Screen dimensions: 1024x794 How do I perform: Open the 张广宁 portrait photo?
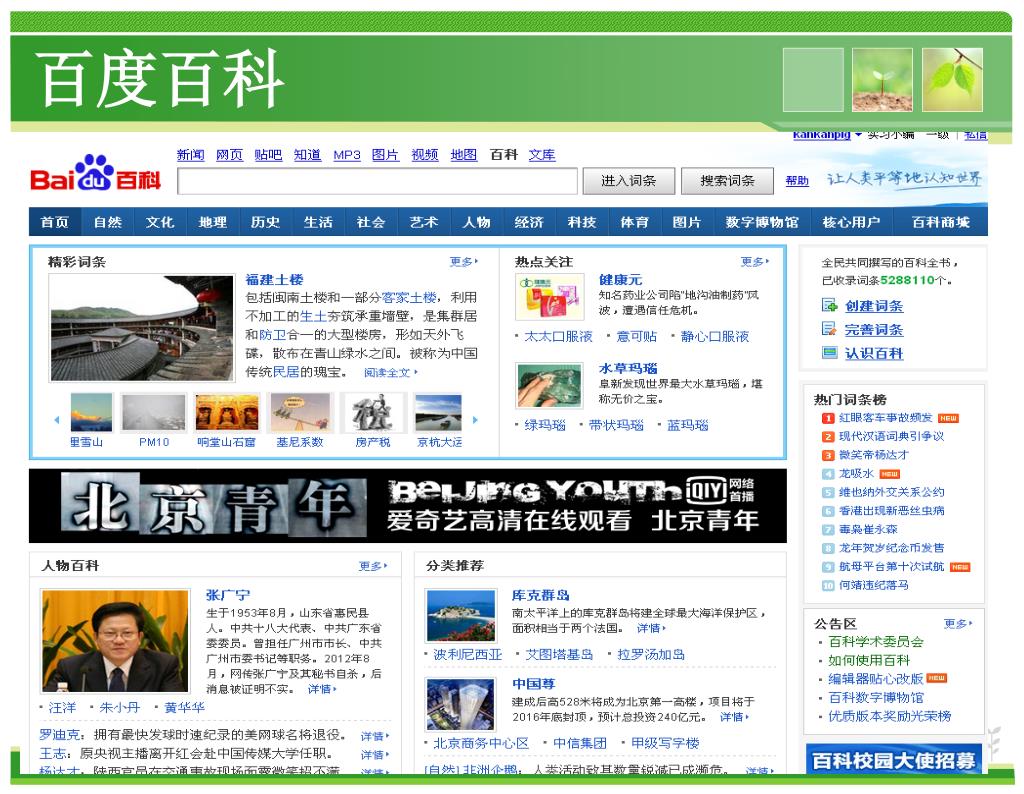(x=115, y=641)
